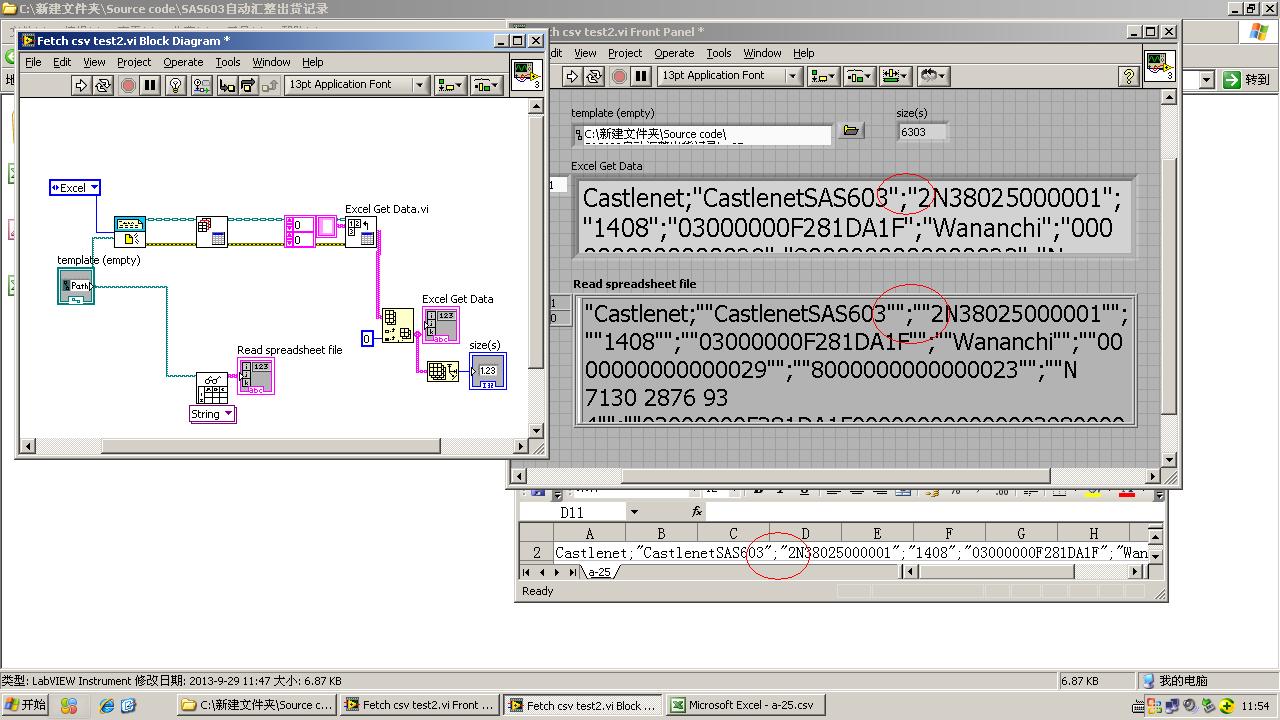Click the Excel insert function fx button
This screenshot has height=720, width=1280.
click(697, 512)
